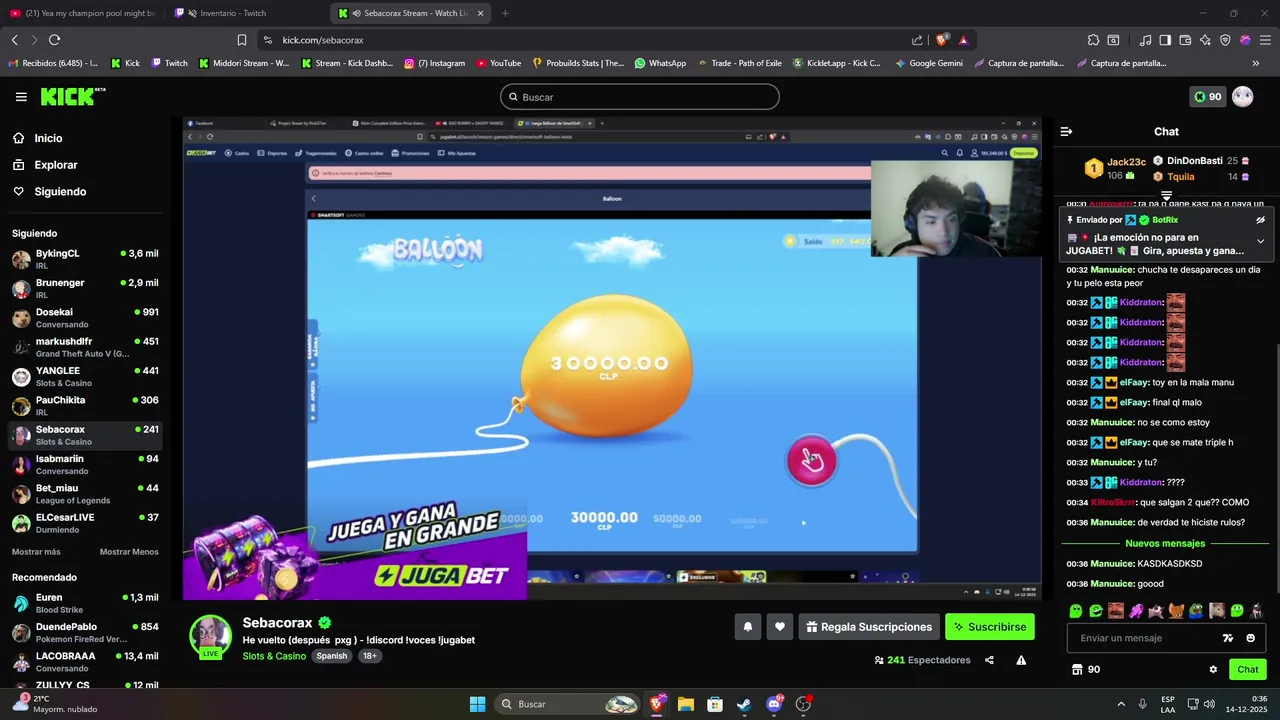The width and height of the screenshot is (1280, 720).
Task: Open BykingCL channel in followed list
Action: click(x=85, y=259)
